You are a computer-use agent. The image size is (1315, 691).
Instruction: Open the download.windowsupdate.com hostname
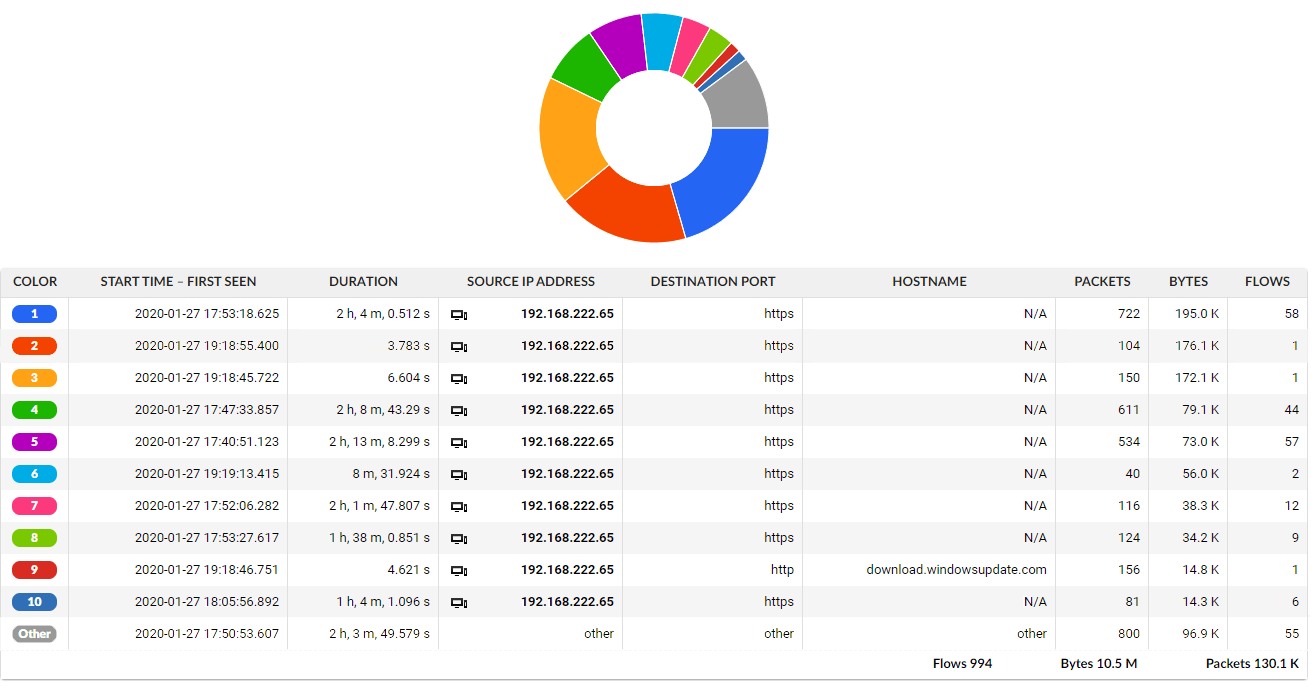(x=956, y=570)
